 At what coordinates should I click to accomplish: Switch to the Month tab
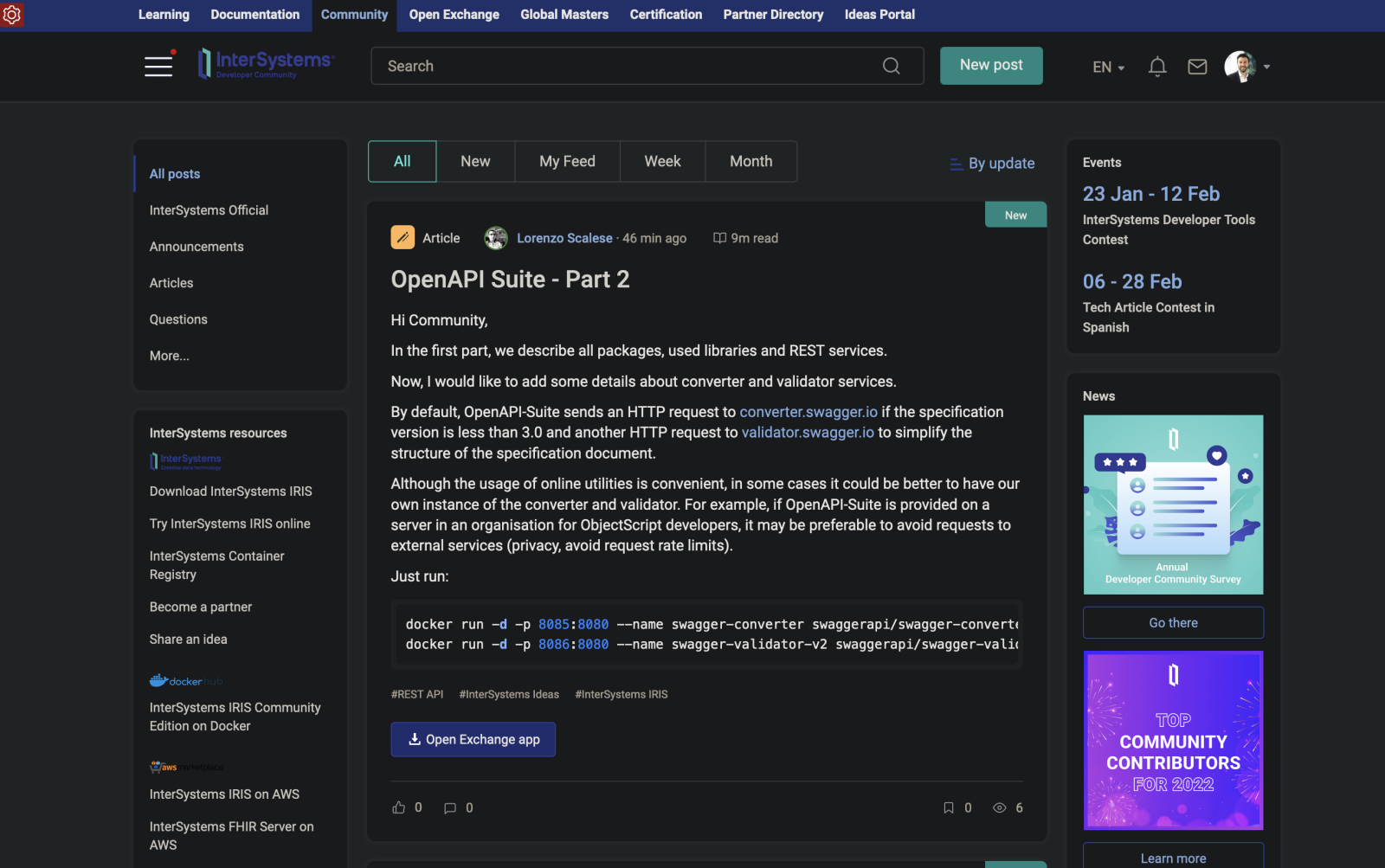pos(751,162)
